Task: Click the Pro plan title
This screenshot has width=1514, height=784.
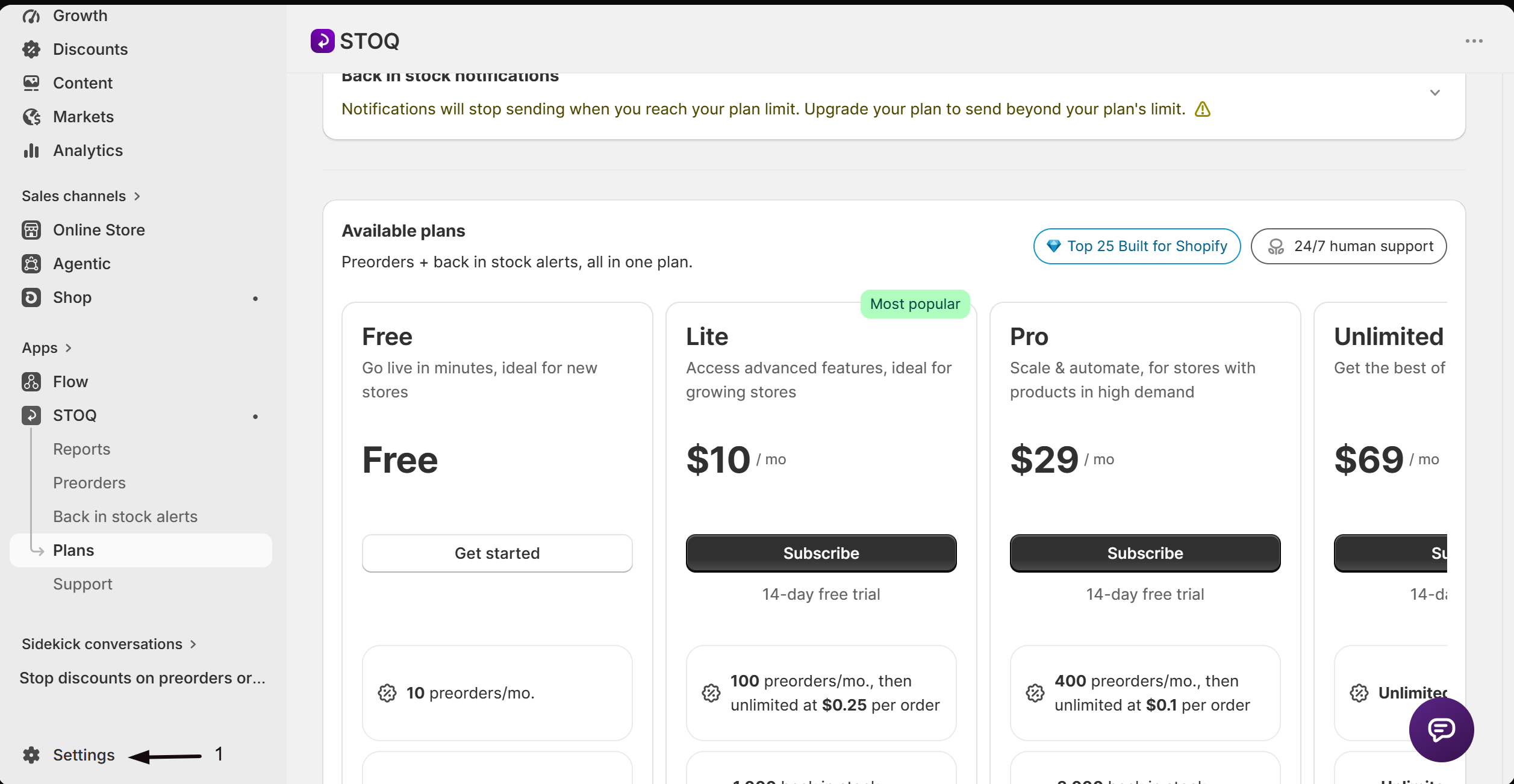Action: (1029, 337)
